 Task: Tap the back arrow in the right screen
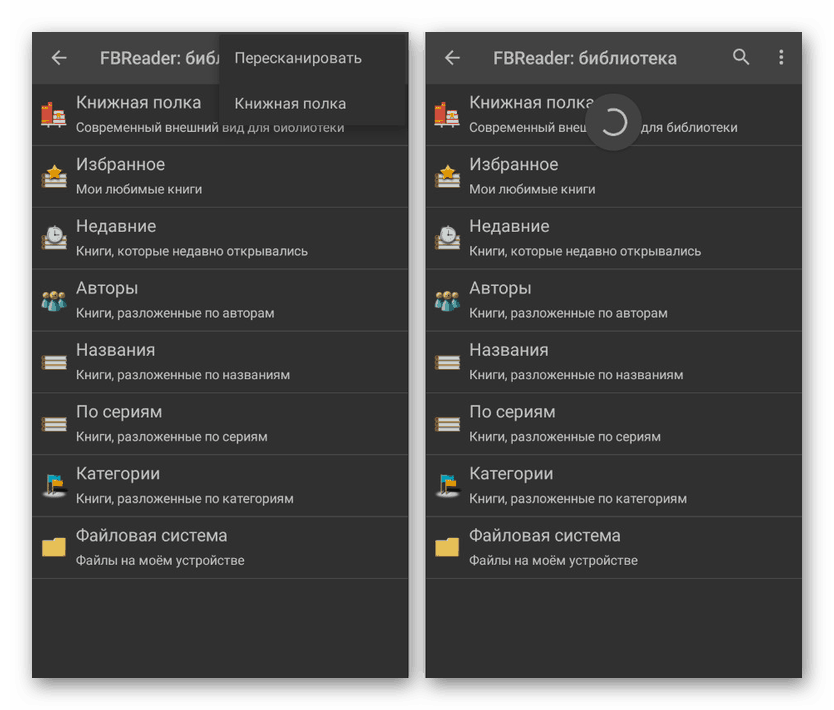coord(452,58)
